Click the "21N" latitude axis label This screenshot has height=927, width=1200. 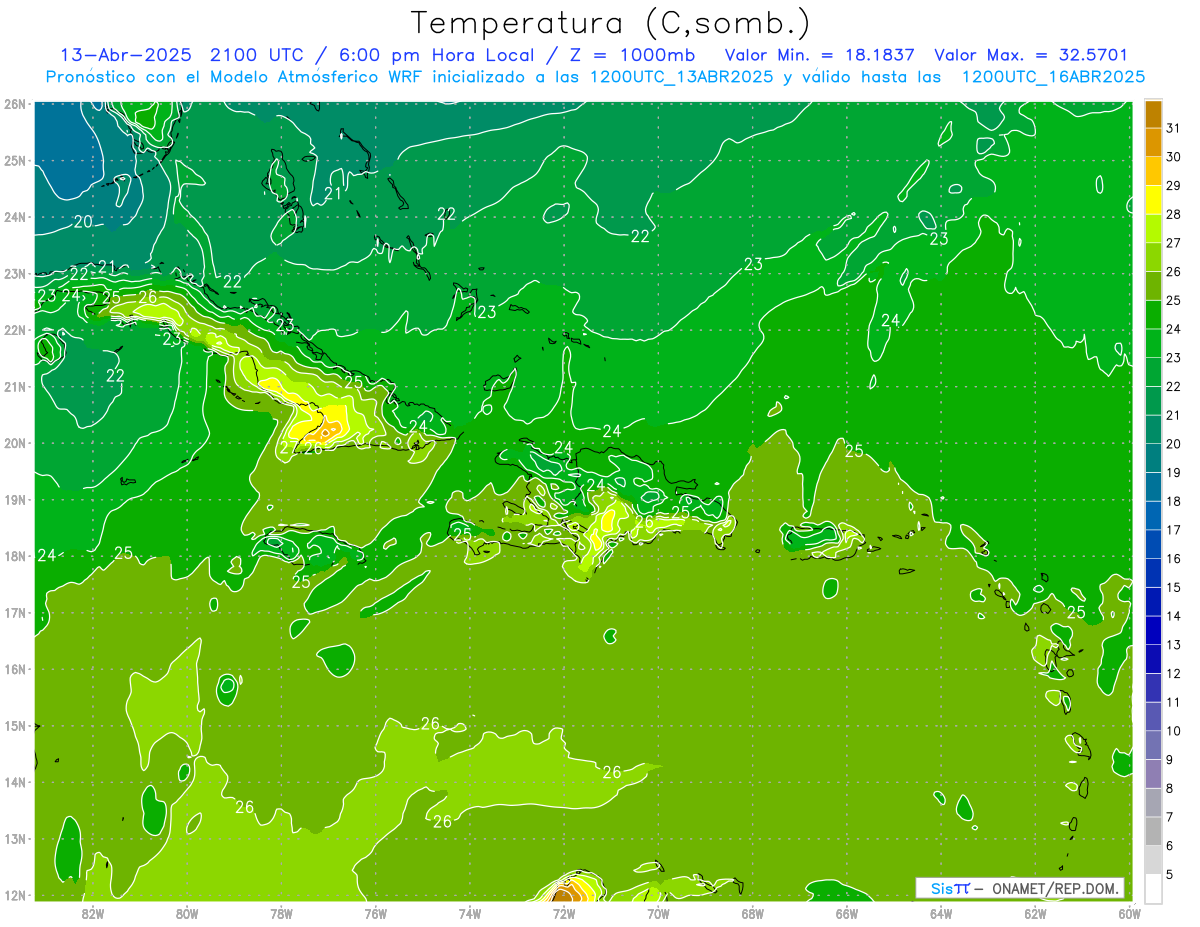tap(14, 386)
